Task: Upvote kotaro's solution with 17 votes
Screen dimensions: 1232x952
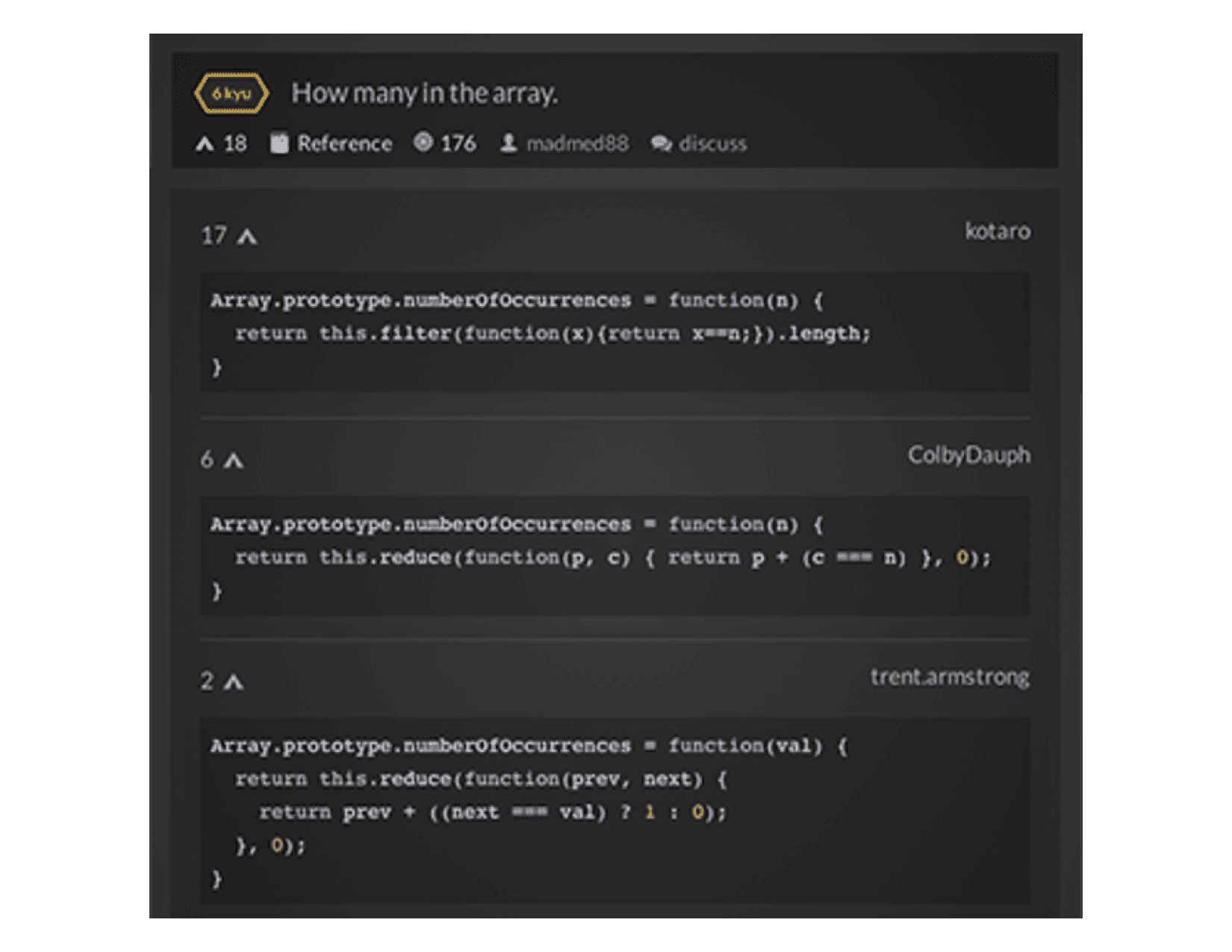Action: (247, 236)
